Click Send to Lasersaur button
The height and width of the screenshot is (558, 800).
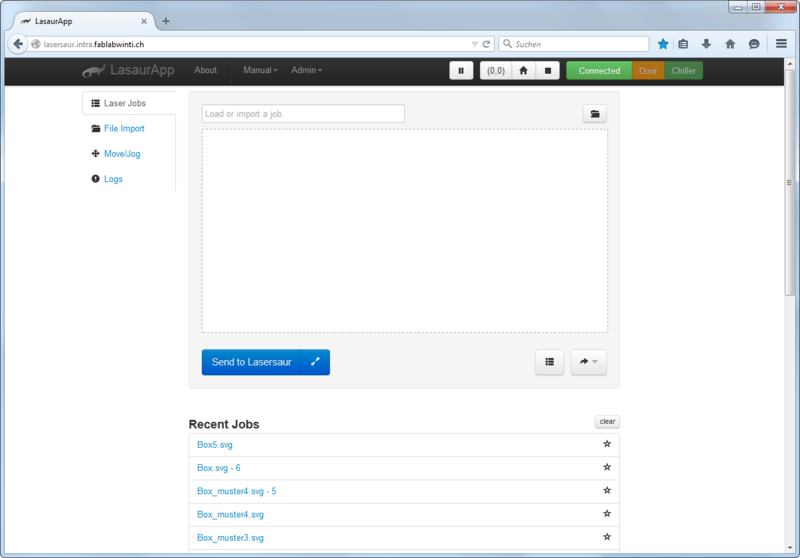pos(252,362)
